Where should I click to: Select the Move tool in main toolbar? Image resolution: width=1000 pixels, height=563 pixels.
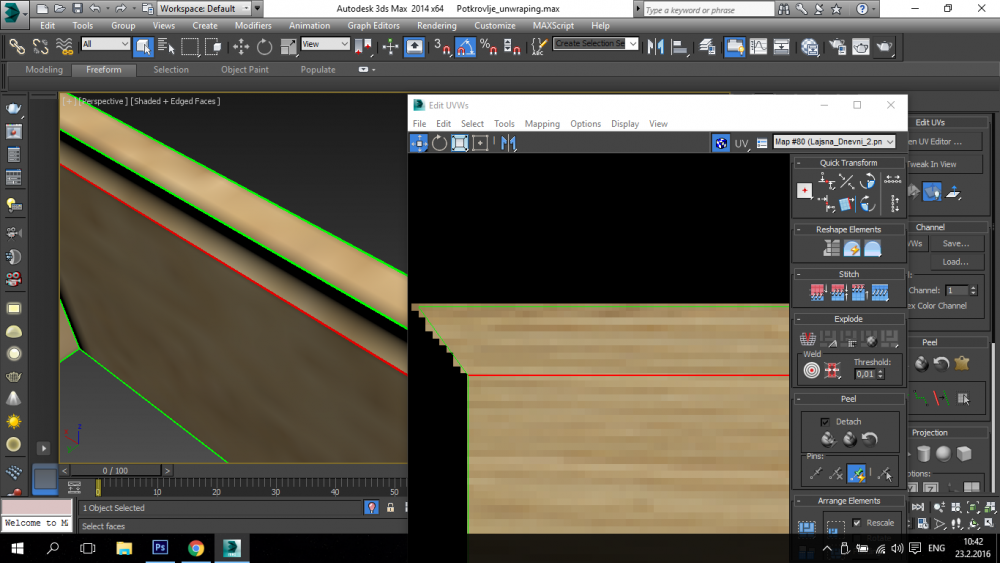tap(240, 46)
